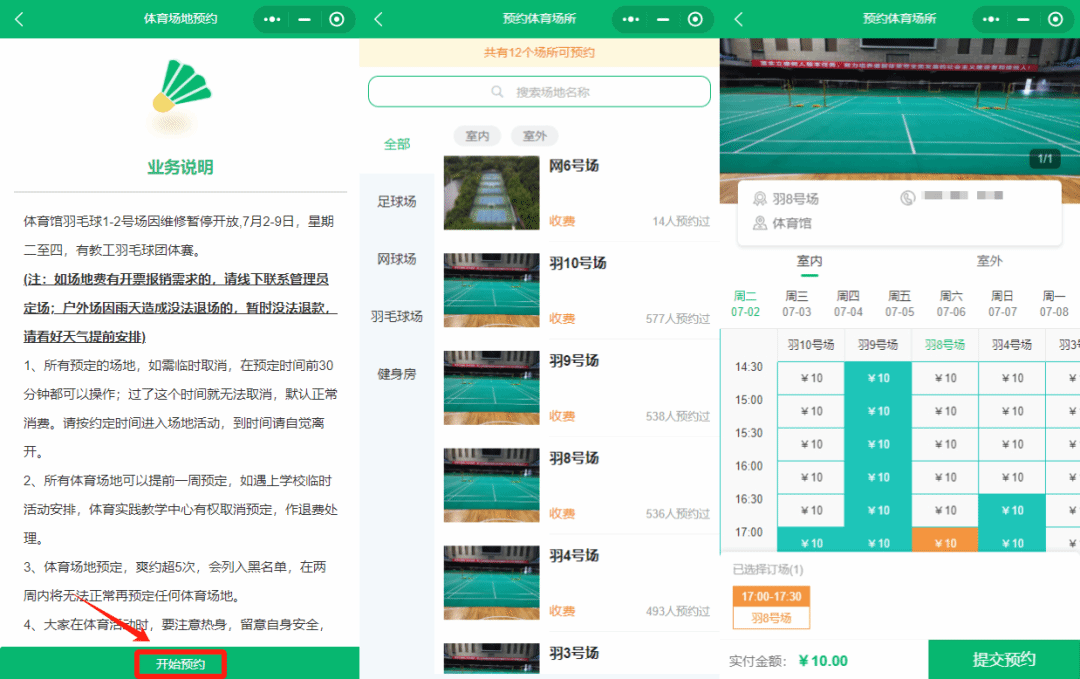Image resolution: width=1080 pixels, height=679 pixels.
Task: Select date 周一 07-08
Action: tap(1055, 304)
